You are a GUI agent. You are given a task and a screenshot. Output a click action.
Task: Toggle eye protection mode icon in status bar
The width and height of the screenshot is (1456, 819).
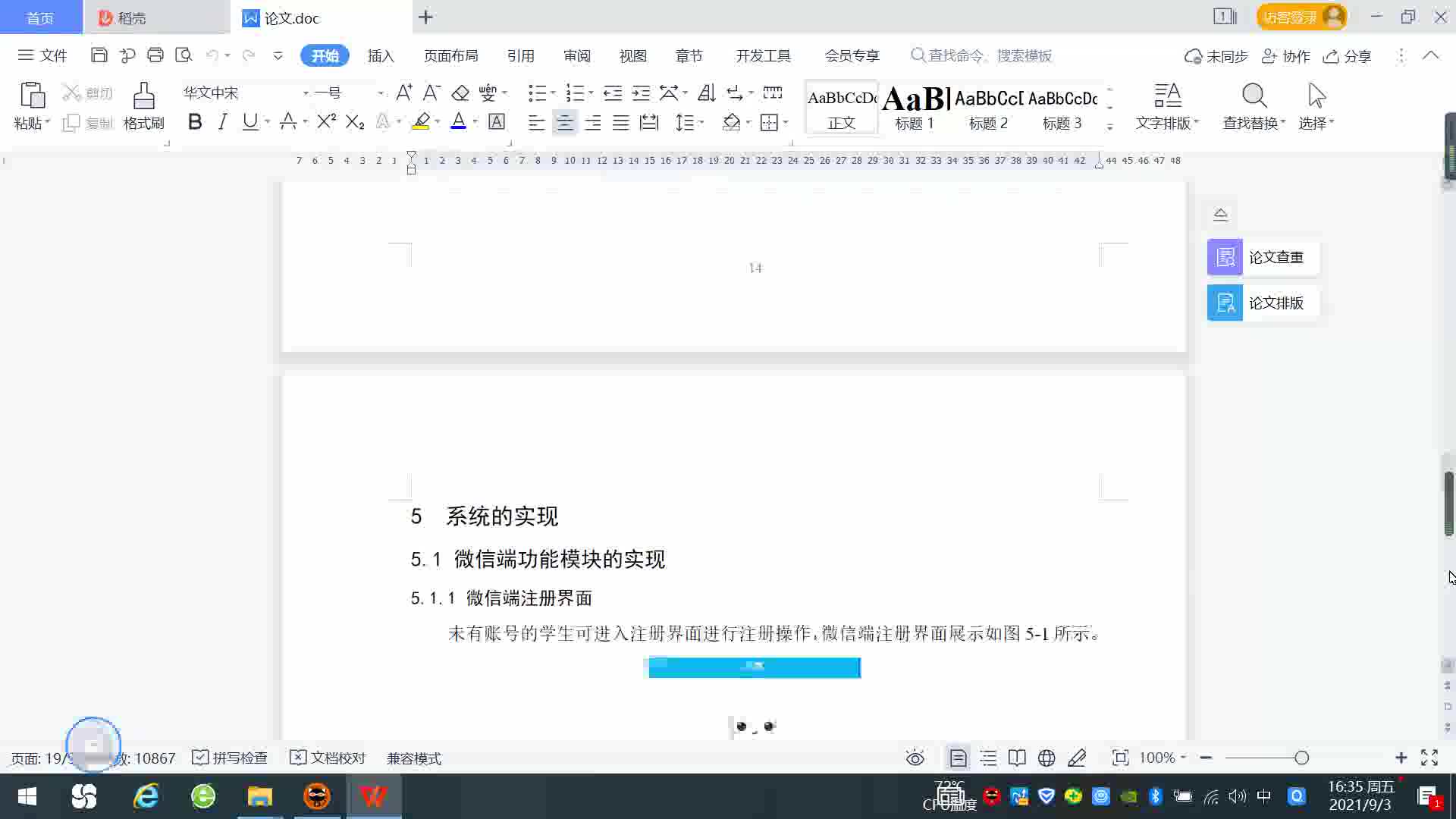[x=915, y=758]
